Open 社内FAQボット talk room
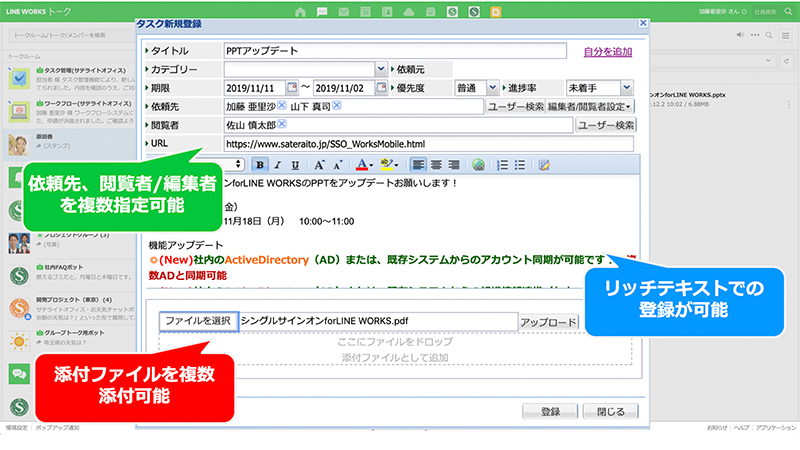The width and height of the screenshot is (800, 450). (x=69, y=274)
